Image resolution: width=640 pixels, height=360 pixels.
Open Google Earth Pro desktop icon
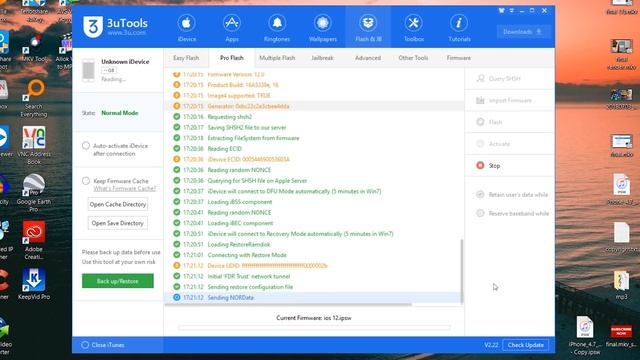click(x=34, y=193)
